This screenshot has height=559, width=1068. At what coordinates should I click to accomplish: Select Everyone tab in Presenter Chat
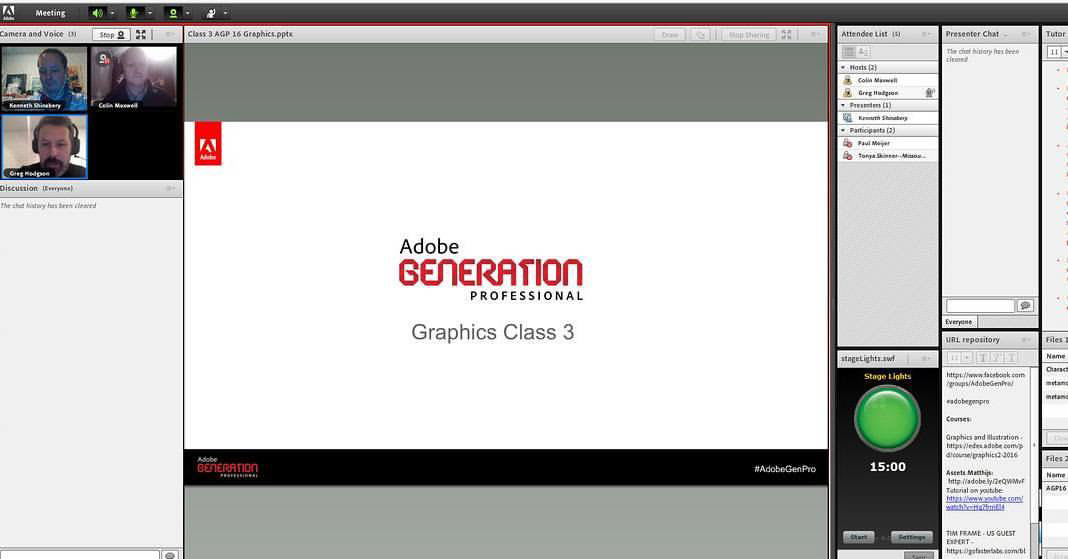coord(959,321)
